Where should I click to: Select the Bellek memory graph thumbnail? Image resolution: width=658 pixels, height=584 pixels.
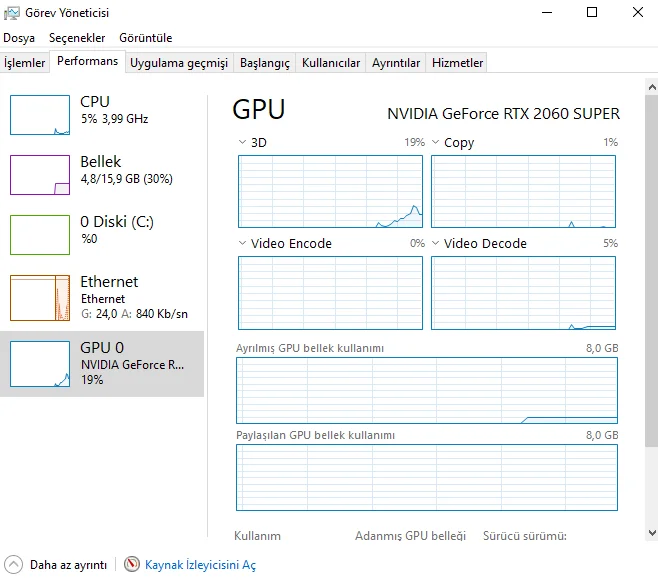[40, 175]
